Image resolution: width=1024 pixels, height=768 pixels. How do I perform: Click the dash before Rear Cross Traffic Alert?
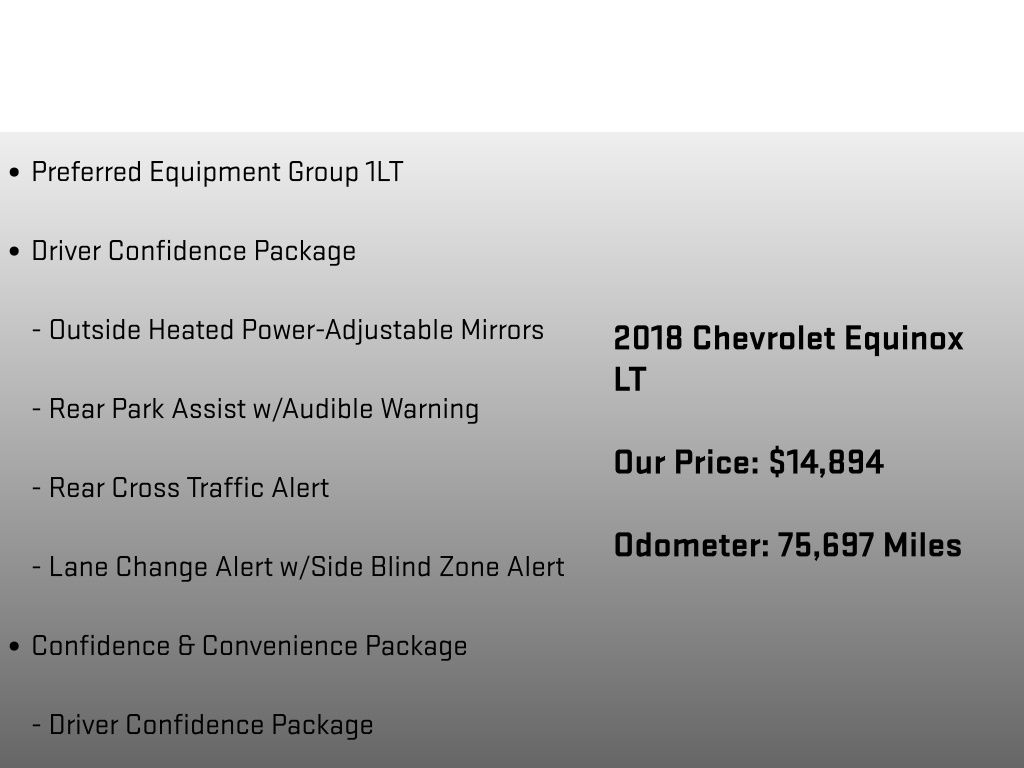tap(37, 489)
